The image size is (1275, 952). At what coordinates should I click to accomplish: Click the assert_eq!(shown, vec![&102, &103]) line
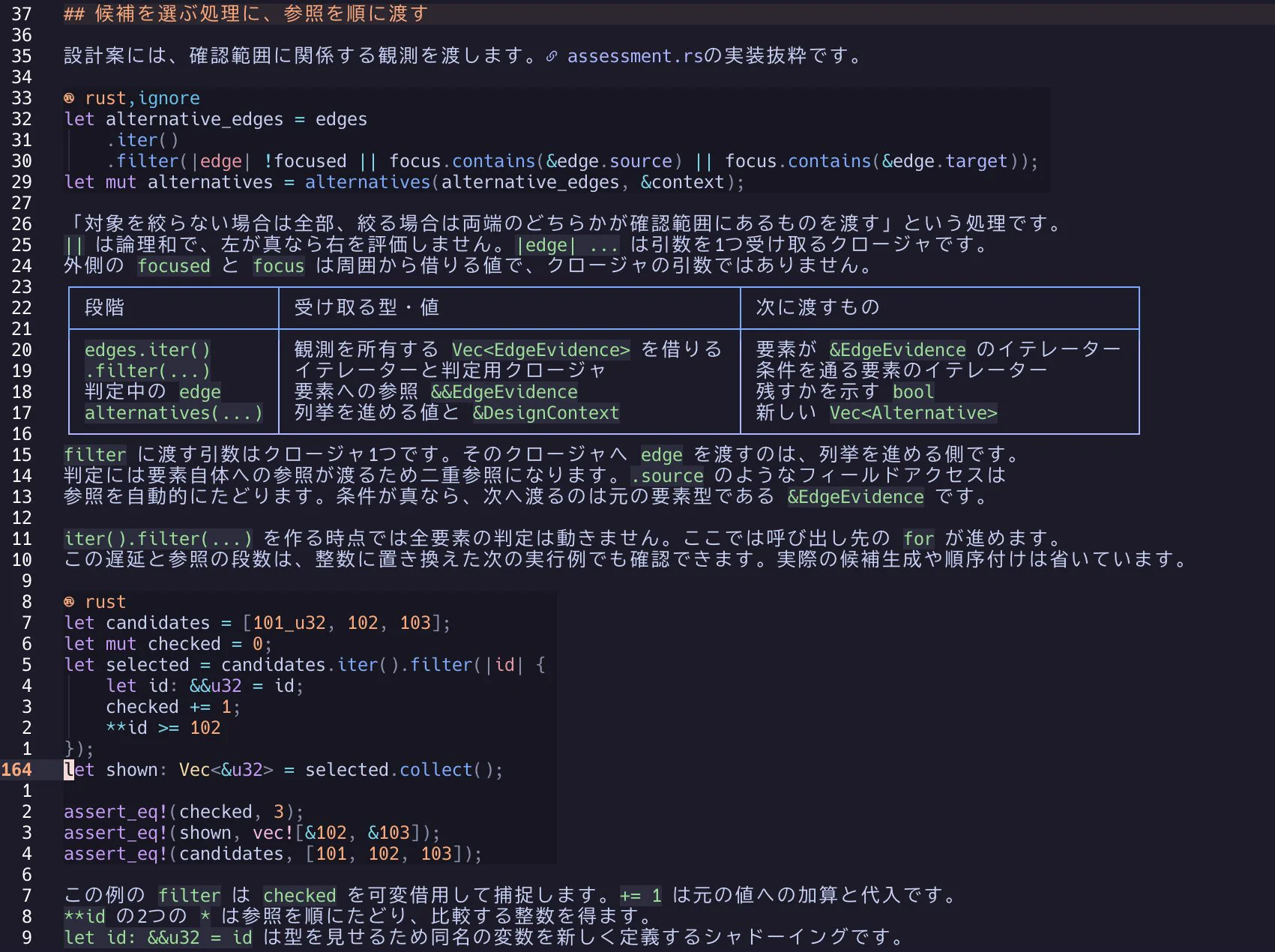click(252, 833)
